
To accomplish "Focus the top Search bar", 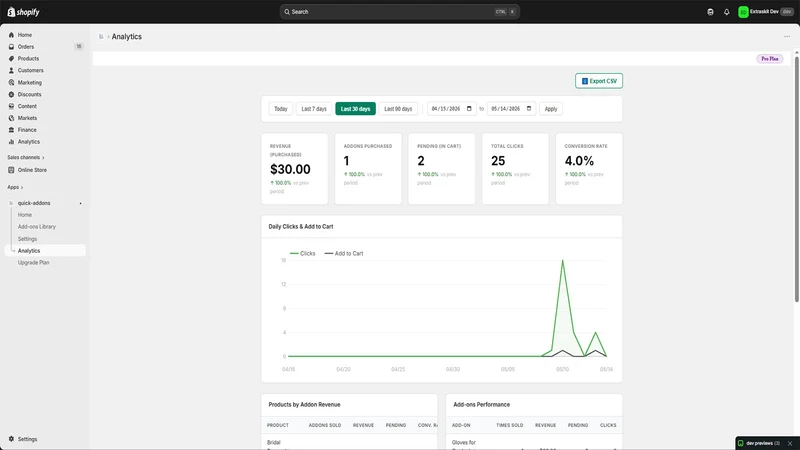I will [399, 12].
